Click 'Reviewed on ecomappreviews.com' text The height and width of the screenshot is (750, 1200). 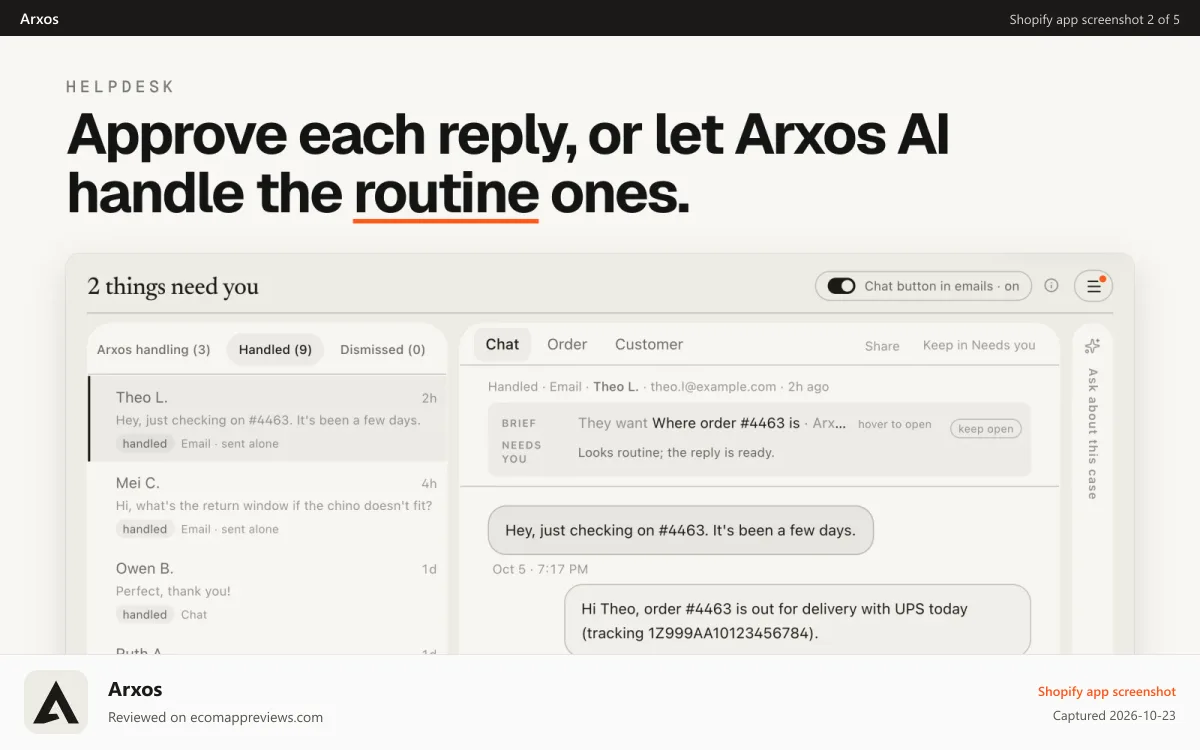click(x=215, y=717)
